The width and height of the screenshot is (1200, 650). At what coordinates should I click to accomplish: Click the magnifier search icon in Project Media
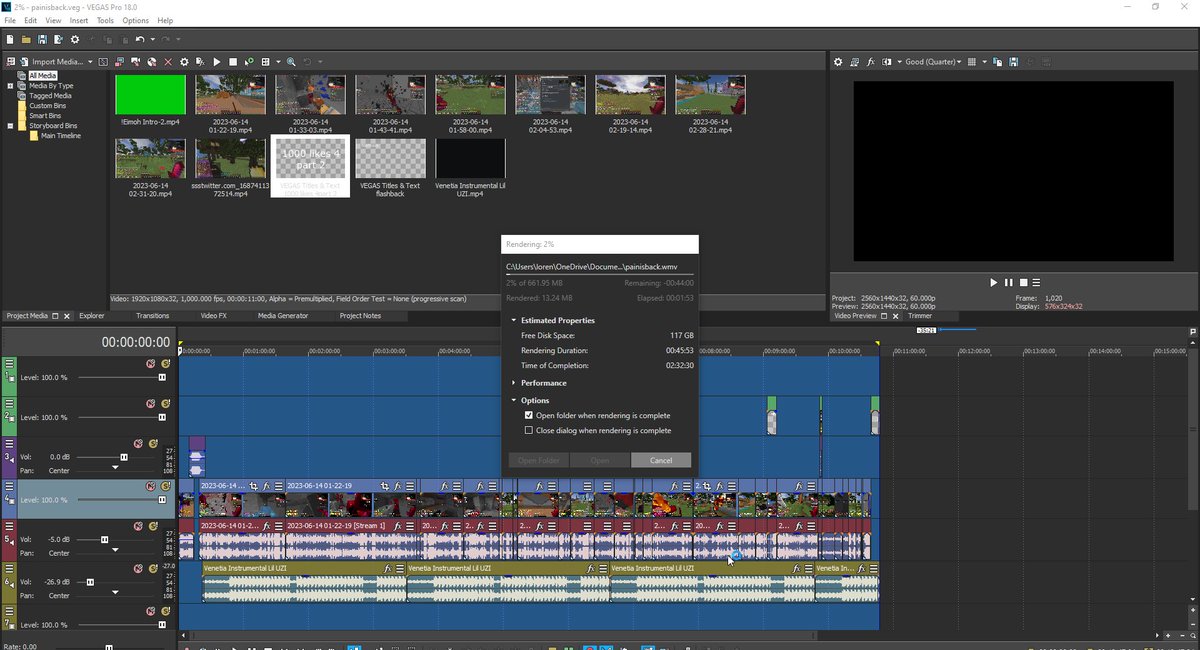(x=291, y=62)
